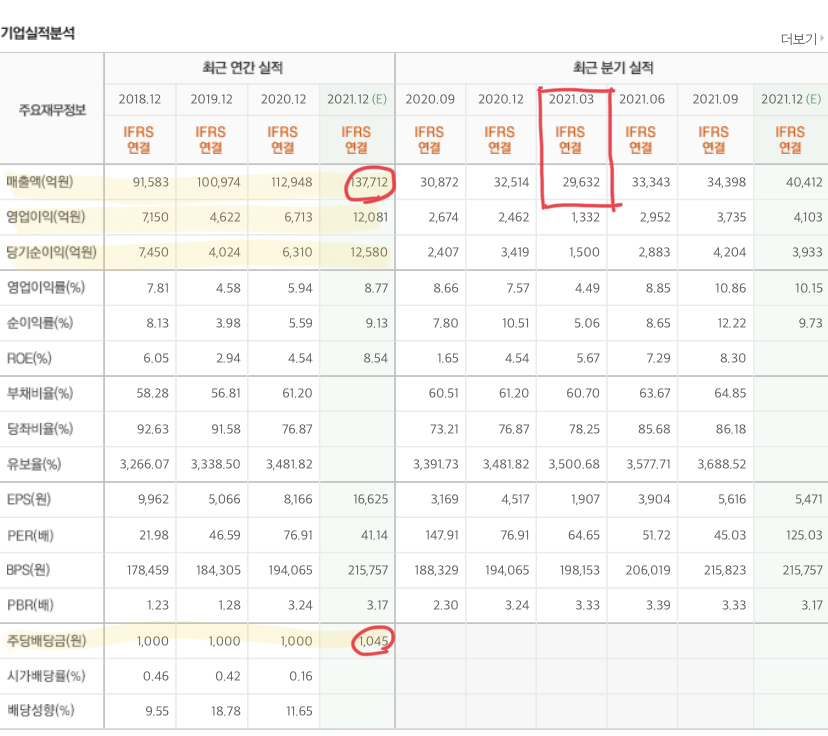828x736 pixels.
Task: Click the quarterly revenue value 40,412
Action: (804, 182)
